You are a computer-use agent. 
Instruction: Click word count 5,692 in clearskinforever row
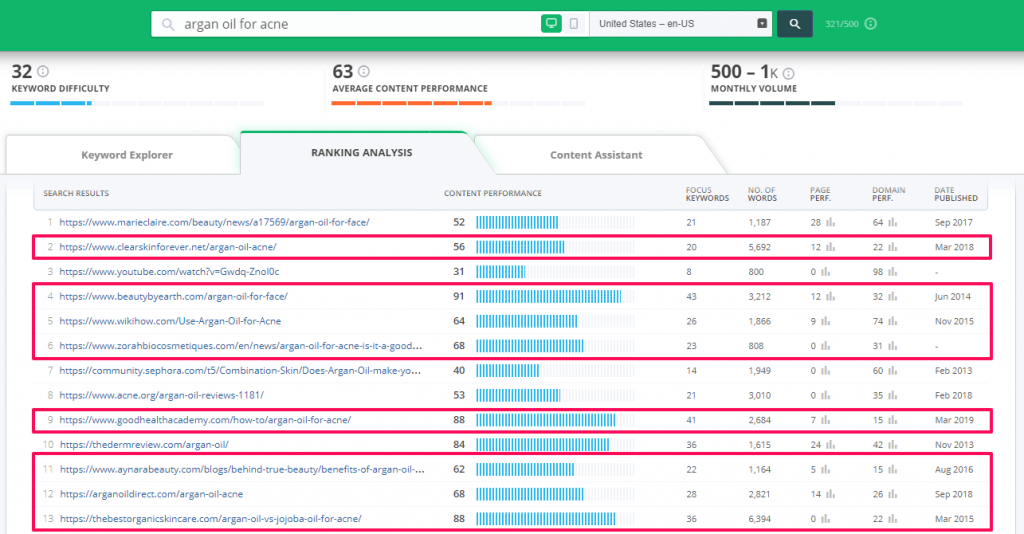coord(760,247)
